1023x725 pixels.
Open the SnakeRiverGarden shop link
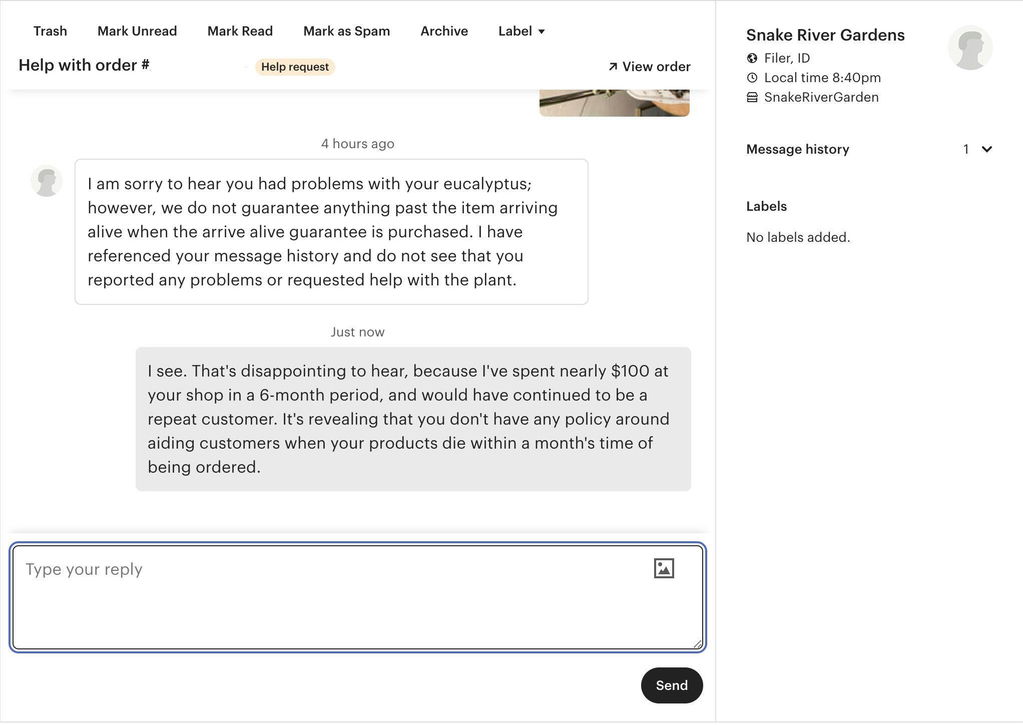(x=821, y=97)
